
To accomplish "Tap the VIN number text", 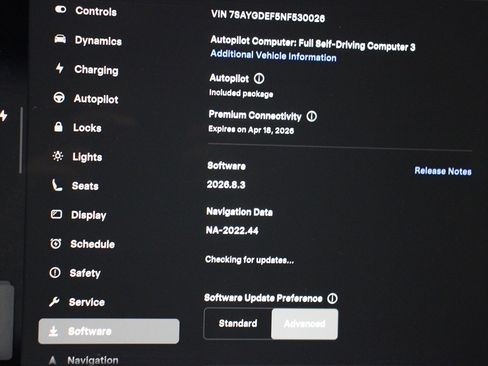I will coord(268,16).
